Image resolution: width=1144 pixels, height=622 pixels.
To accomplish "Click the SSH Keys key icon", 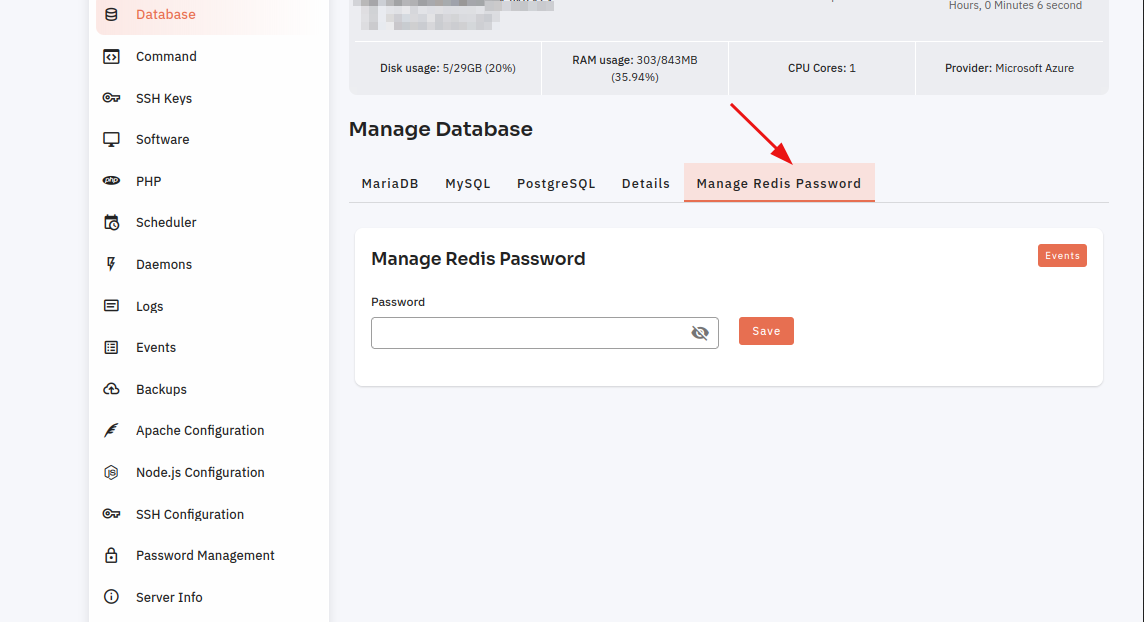I will point(111,98).
